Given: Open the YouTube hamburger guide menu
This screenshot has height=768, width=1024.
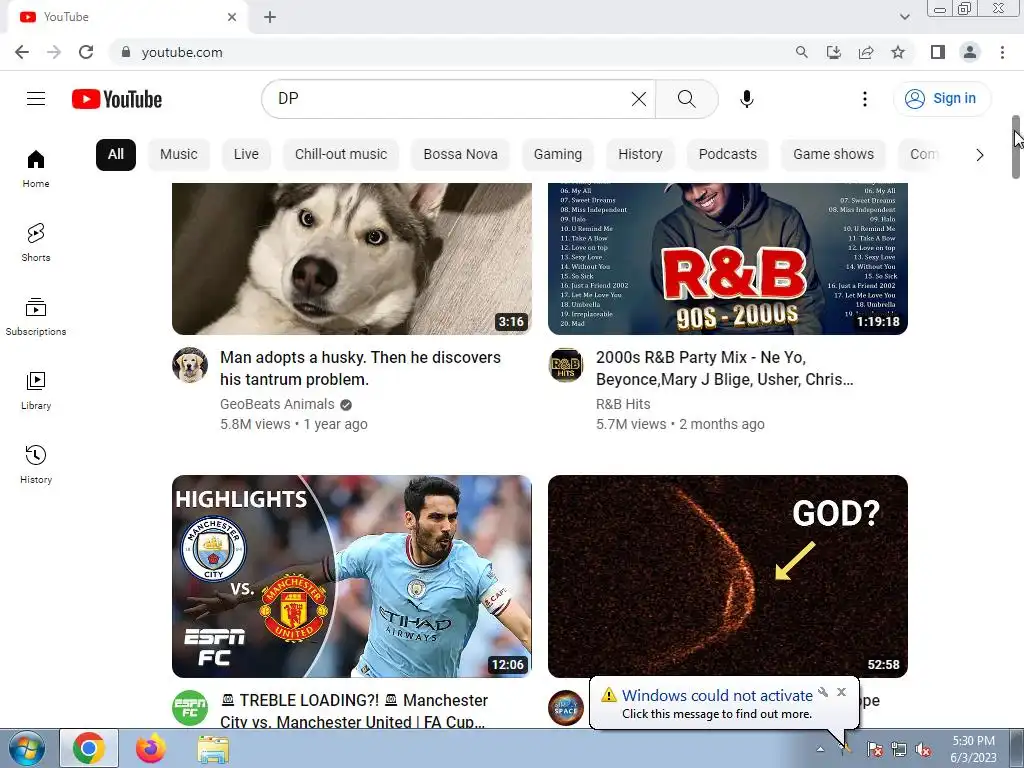Looking at the screenshot, I should coord(36,99).
